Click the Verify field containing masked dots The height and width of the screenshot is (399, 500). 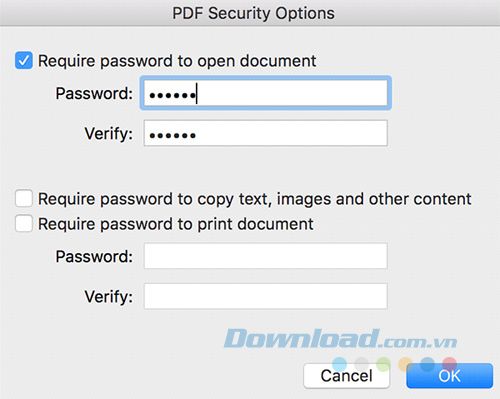[266, 133]
